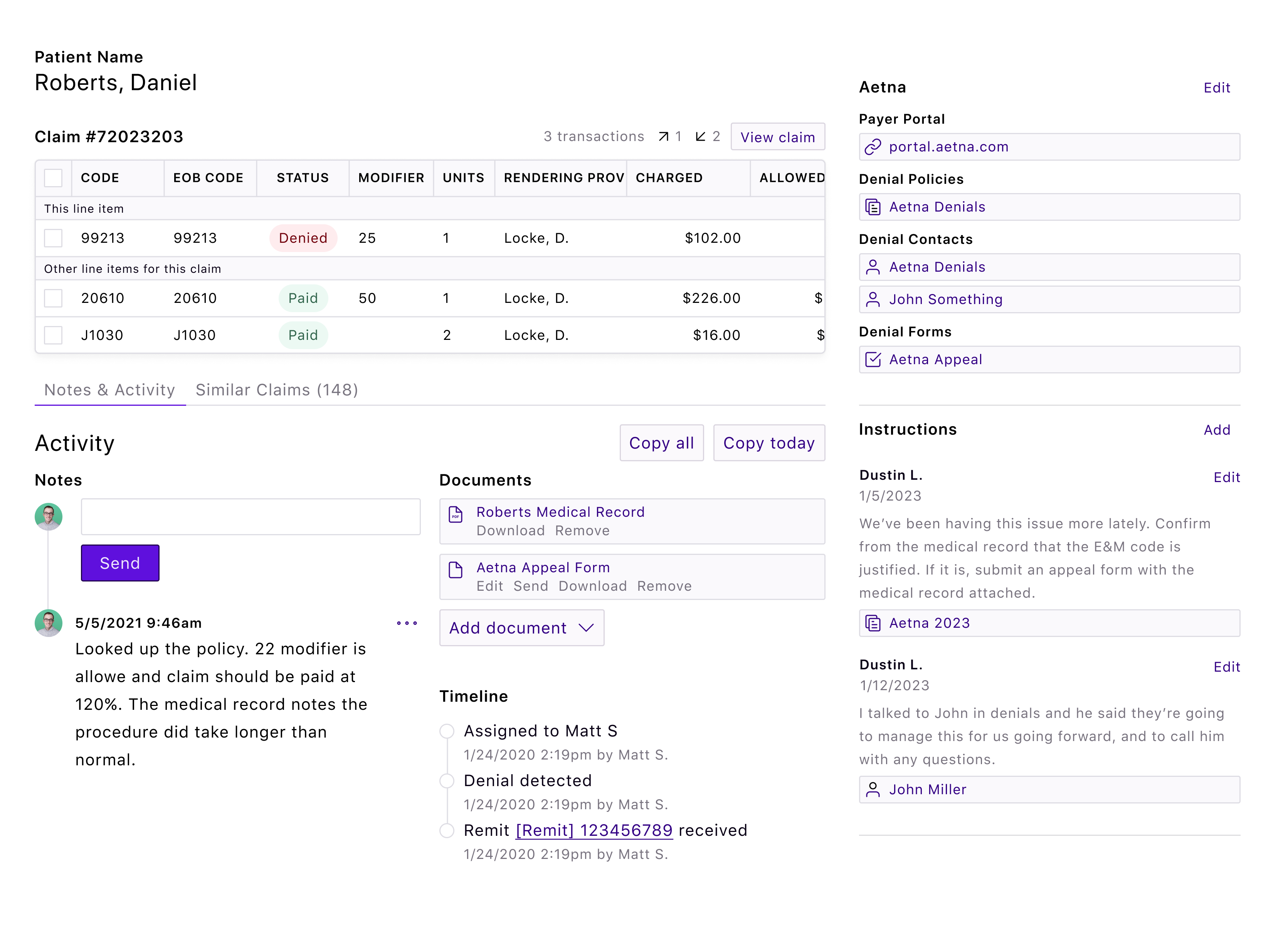
Task: Click the form checkmark icon beside Aetna Appeal
Action: [x=872, y=360]
